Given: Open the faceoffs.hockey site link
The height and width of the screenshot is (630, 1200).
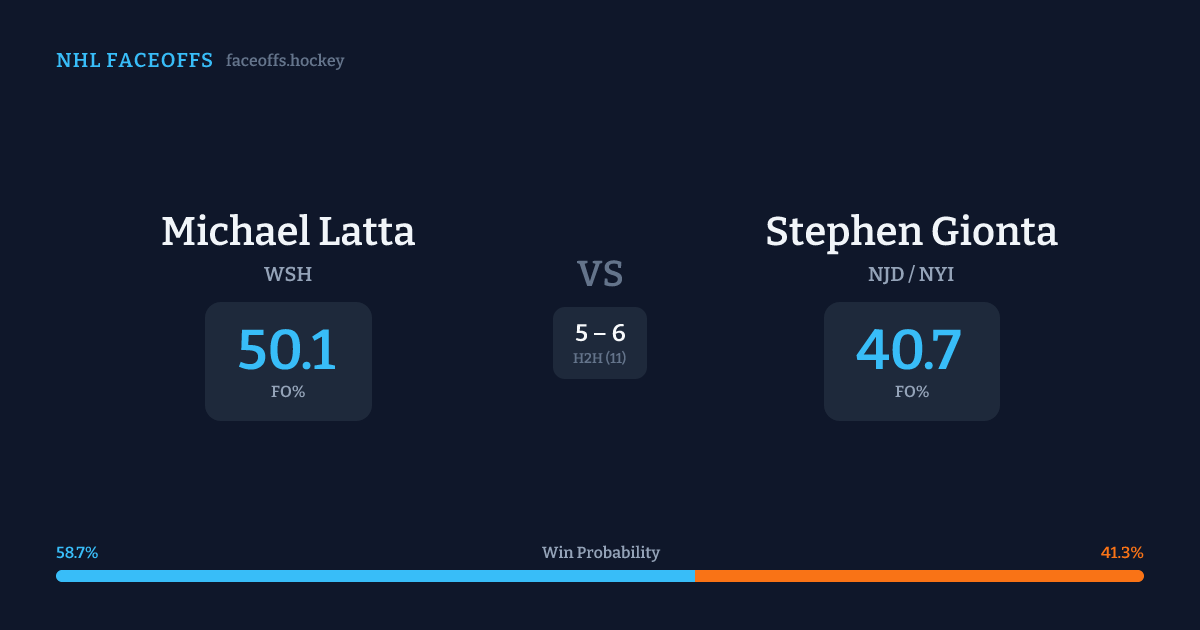Looking at the screenshot, I should (285, 61).
